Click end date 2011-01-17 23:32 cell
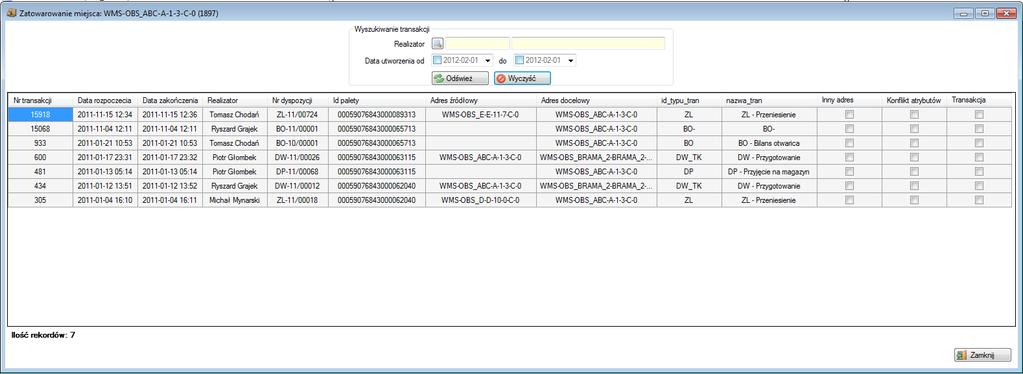The width and height of the screenshot is (1023, 374). click(170, 157)
